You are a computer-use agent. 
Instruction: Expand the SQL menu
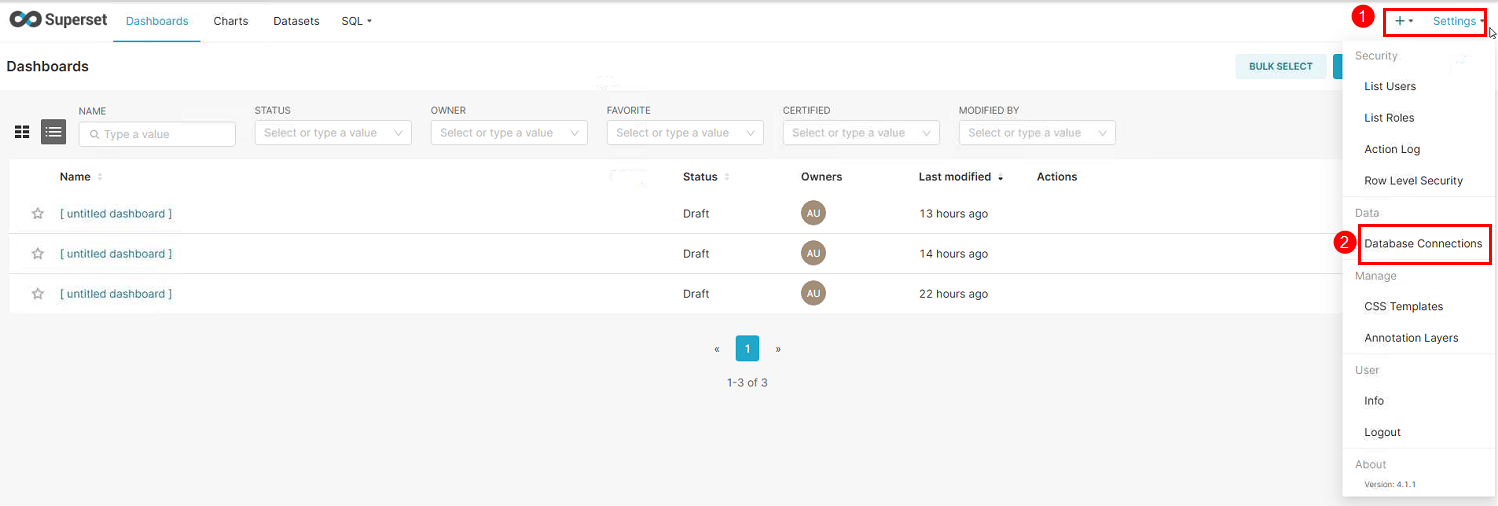(x=356, y=21)
